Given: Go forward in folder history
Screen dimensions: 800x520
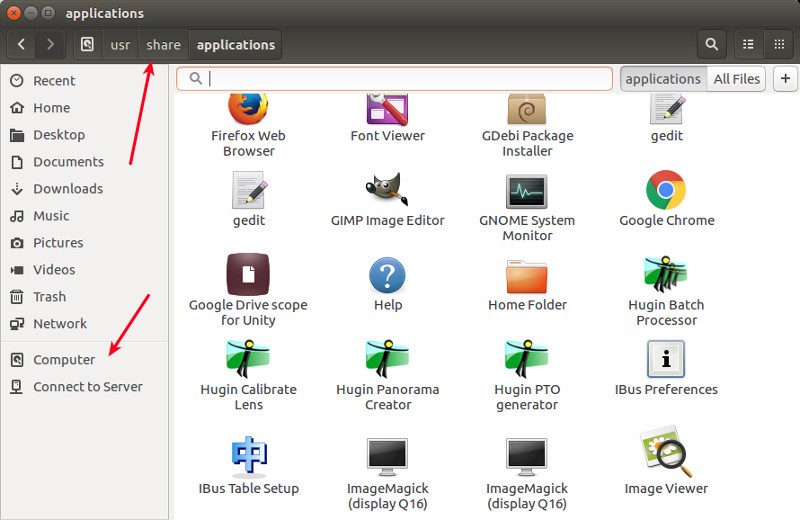Looking at the screenshot, I should click(50, 44).
